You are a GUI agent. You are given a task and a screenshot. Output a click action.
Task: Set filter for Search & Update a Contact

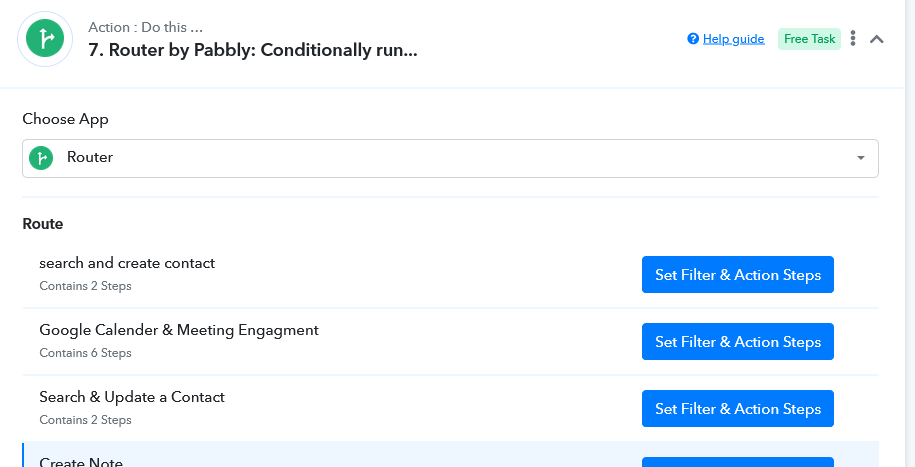738,409
